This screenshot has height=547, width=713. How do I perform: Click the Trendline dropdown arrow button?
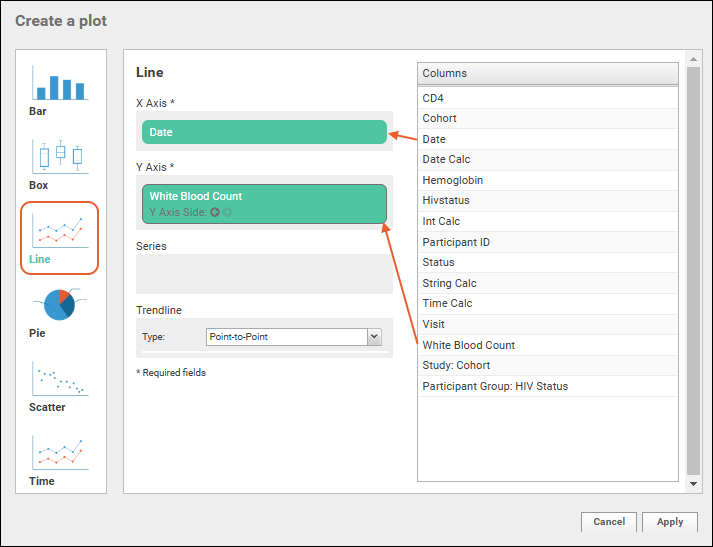coord(375,337)
